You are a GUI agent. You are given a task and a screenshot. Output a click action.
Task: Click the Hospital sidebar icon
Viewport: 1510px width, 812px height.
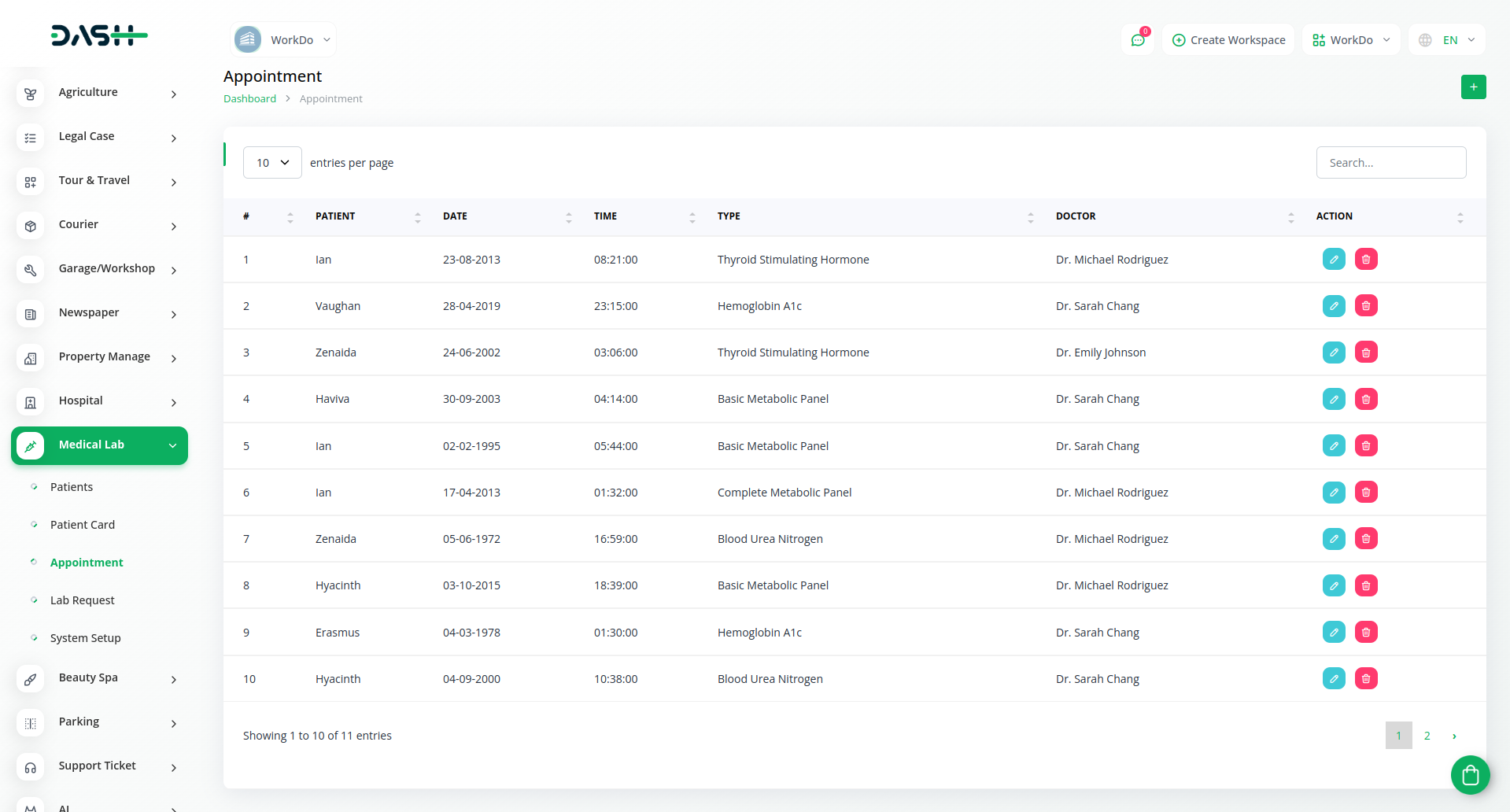[x=31, y=402]
